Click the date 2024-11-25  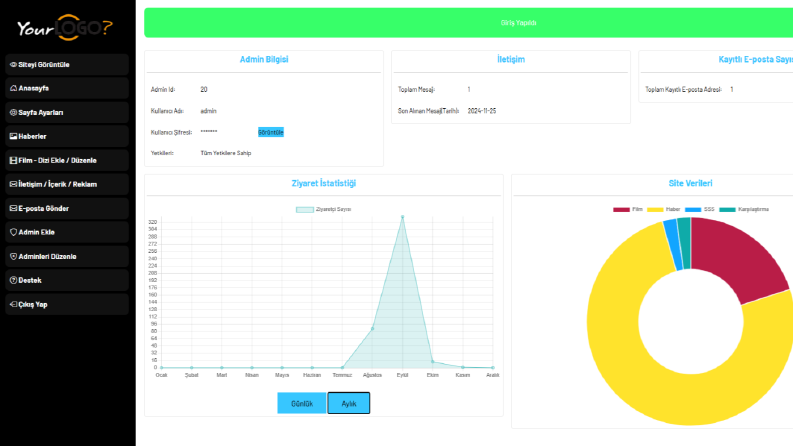pyautogui.click(x=481, y=111)
